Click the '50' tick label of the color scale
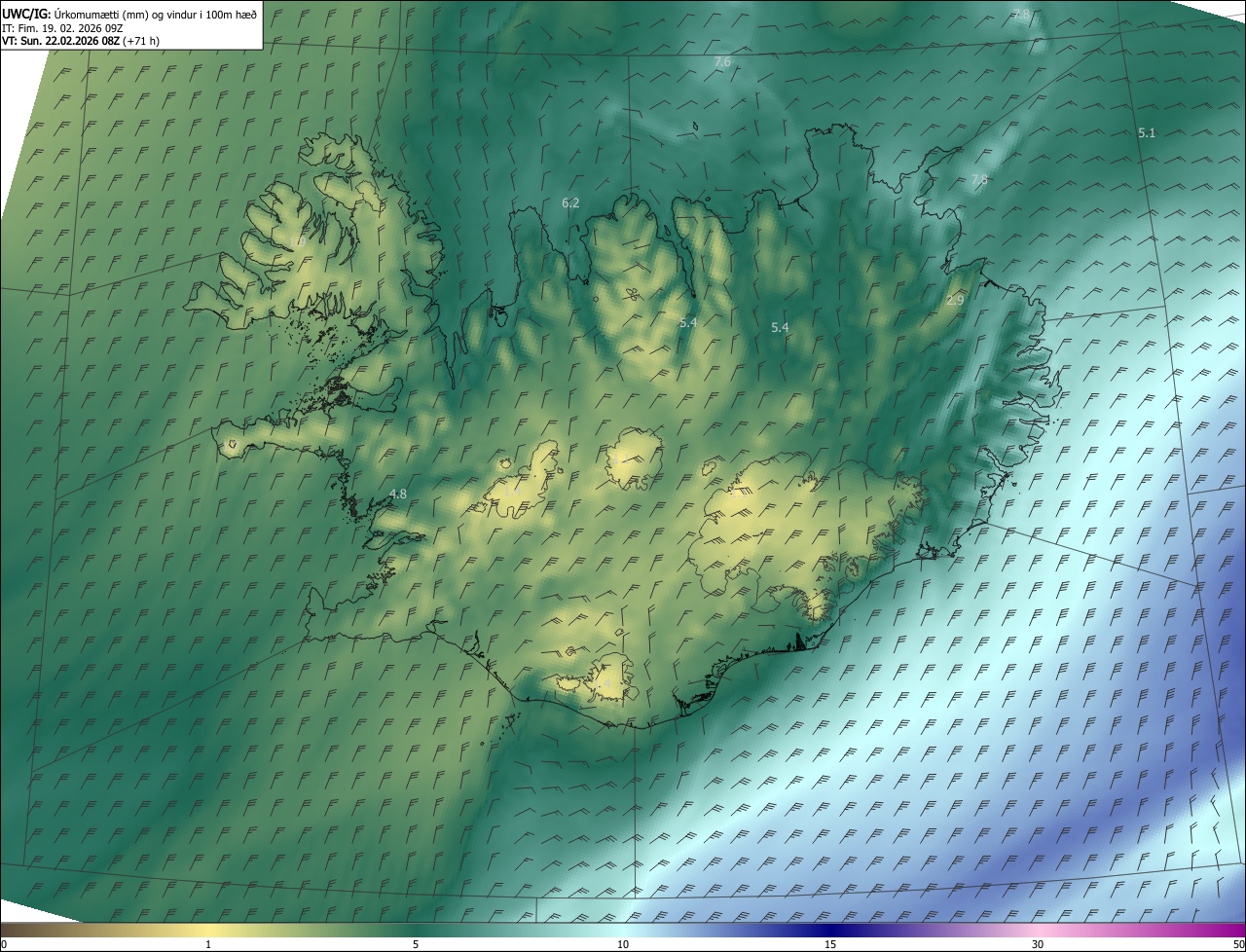Viewport: 1246px width, 952px height. tap(1238, 944)
